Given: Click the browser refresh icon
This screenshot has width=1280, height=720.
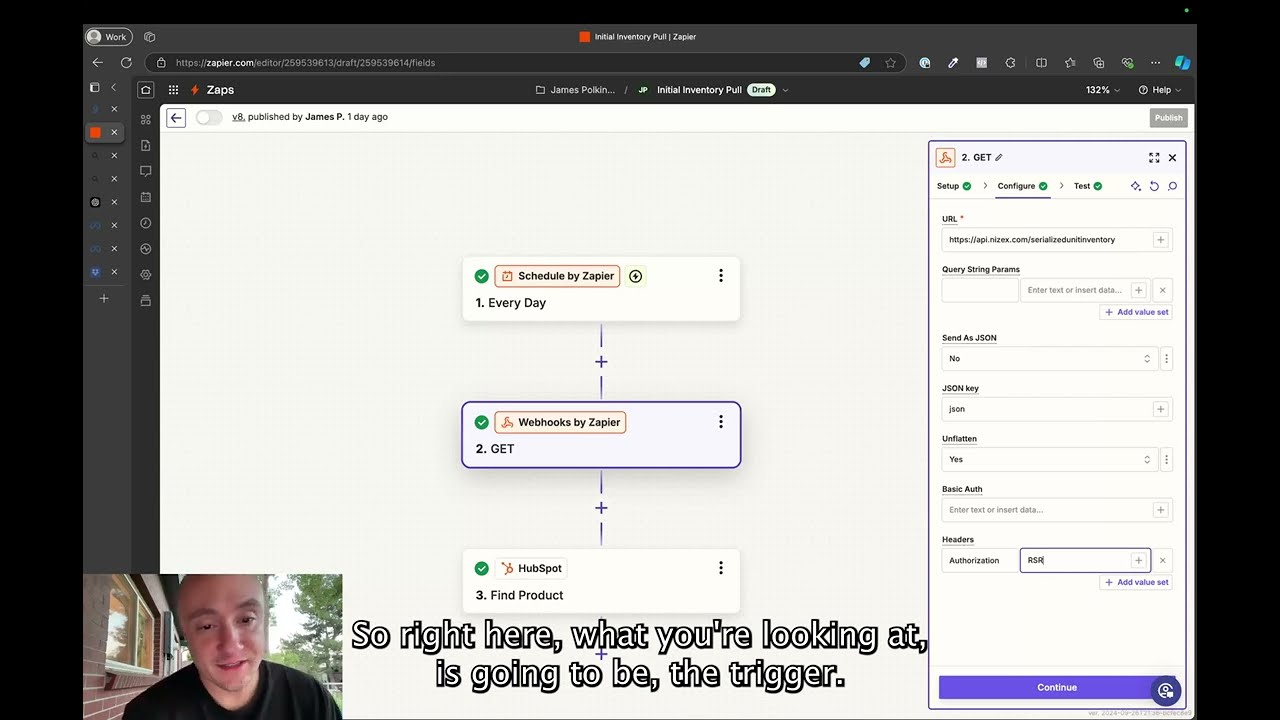Looking at the screenshot, I should [126, 62].
